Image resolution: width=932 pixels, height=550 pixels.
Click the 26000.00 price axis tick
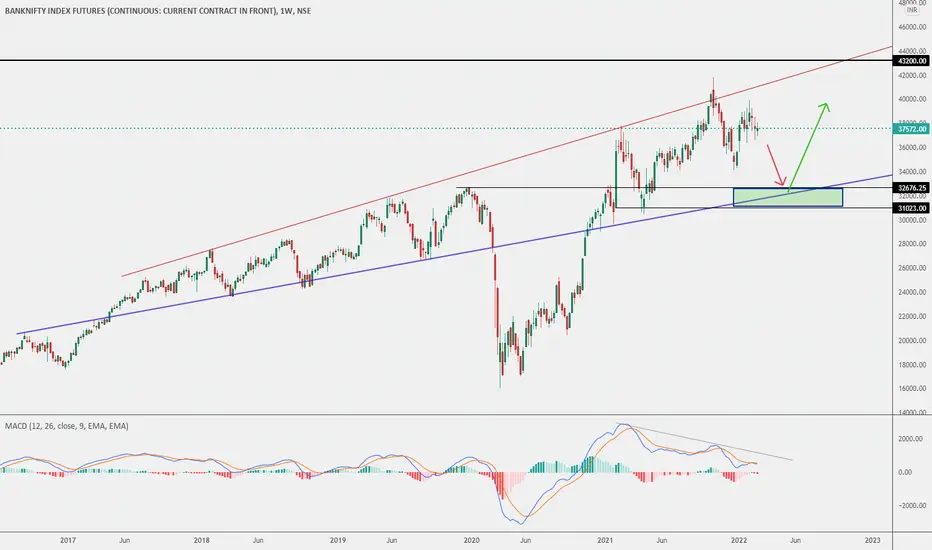[x=912, y=268]
